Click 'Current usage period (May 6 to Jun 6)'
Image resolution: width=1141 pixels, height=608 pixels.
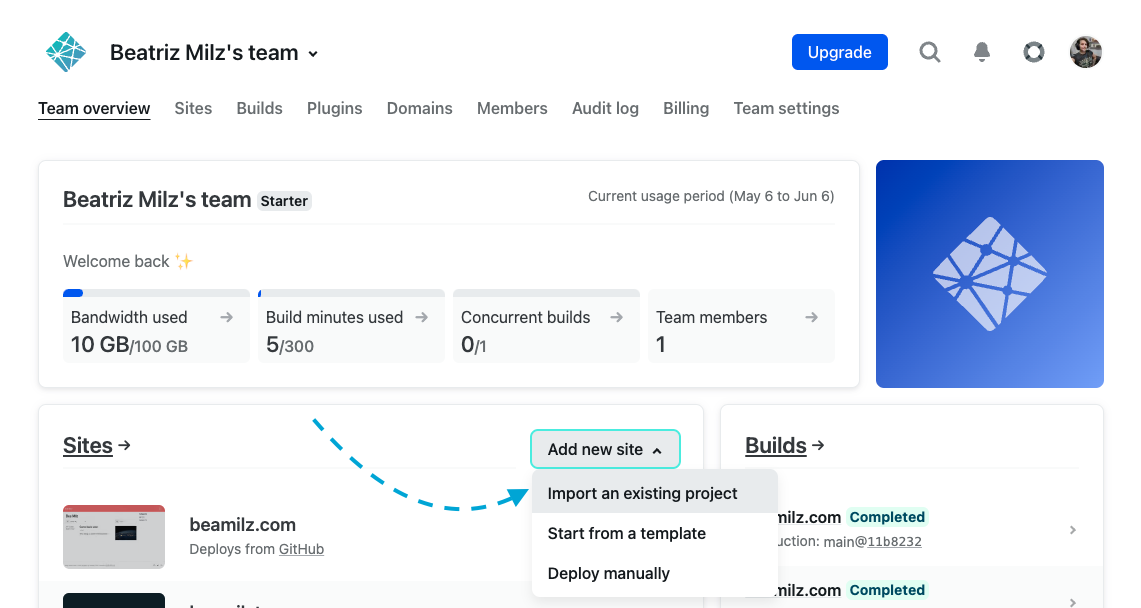point(711,196)
